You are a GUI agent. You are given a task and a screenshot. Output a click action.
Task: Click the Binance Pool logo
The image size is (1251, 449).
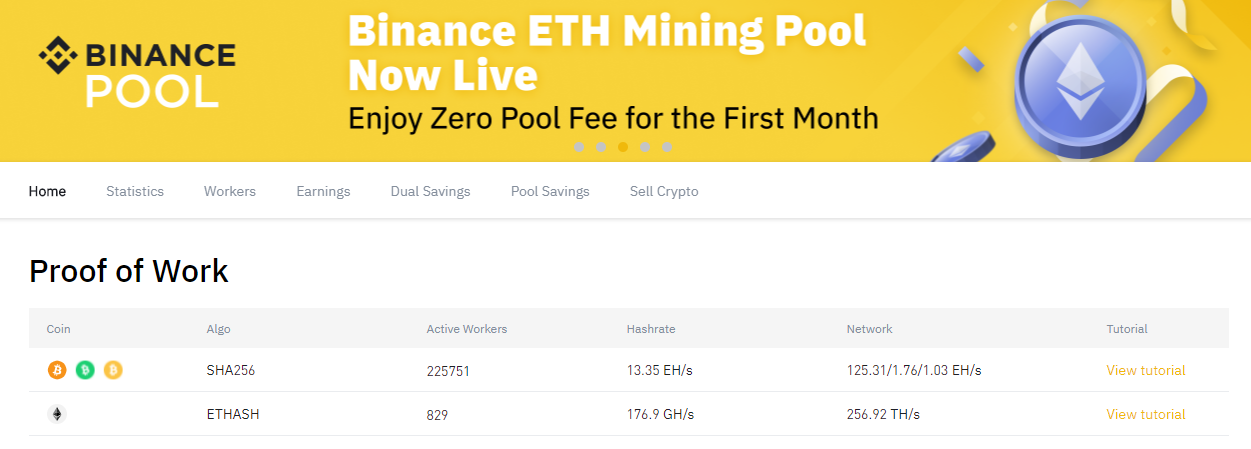click(137, 74)
